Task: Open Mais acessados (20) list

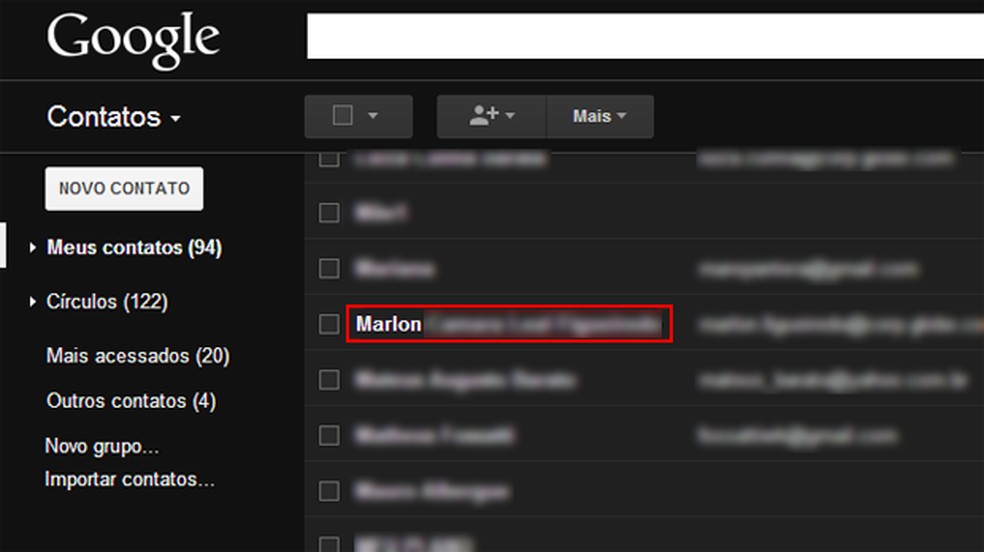Action: [x=138, y=356]
